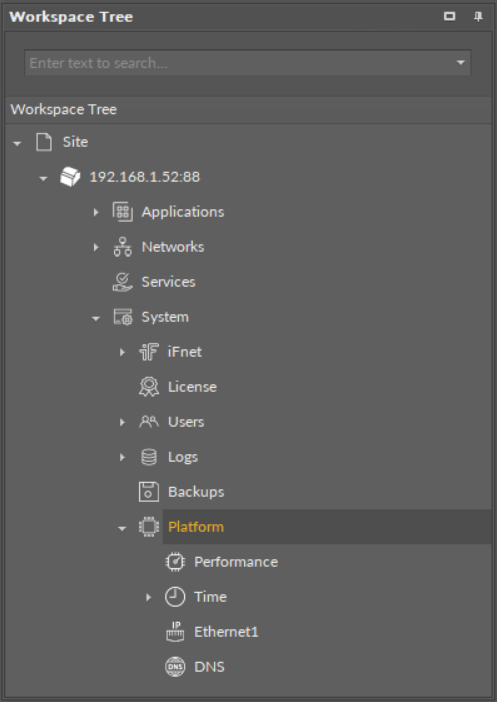Image resolution: width=497 pixels, height=702 pixels.
Task: Pin the Workspace Tree panel
Action: coord(478,17)
